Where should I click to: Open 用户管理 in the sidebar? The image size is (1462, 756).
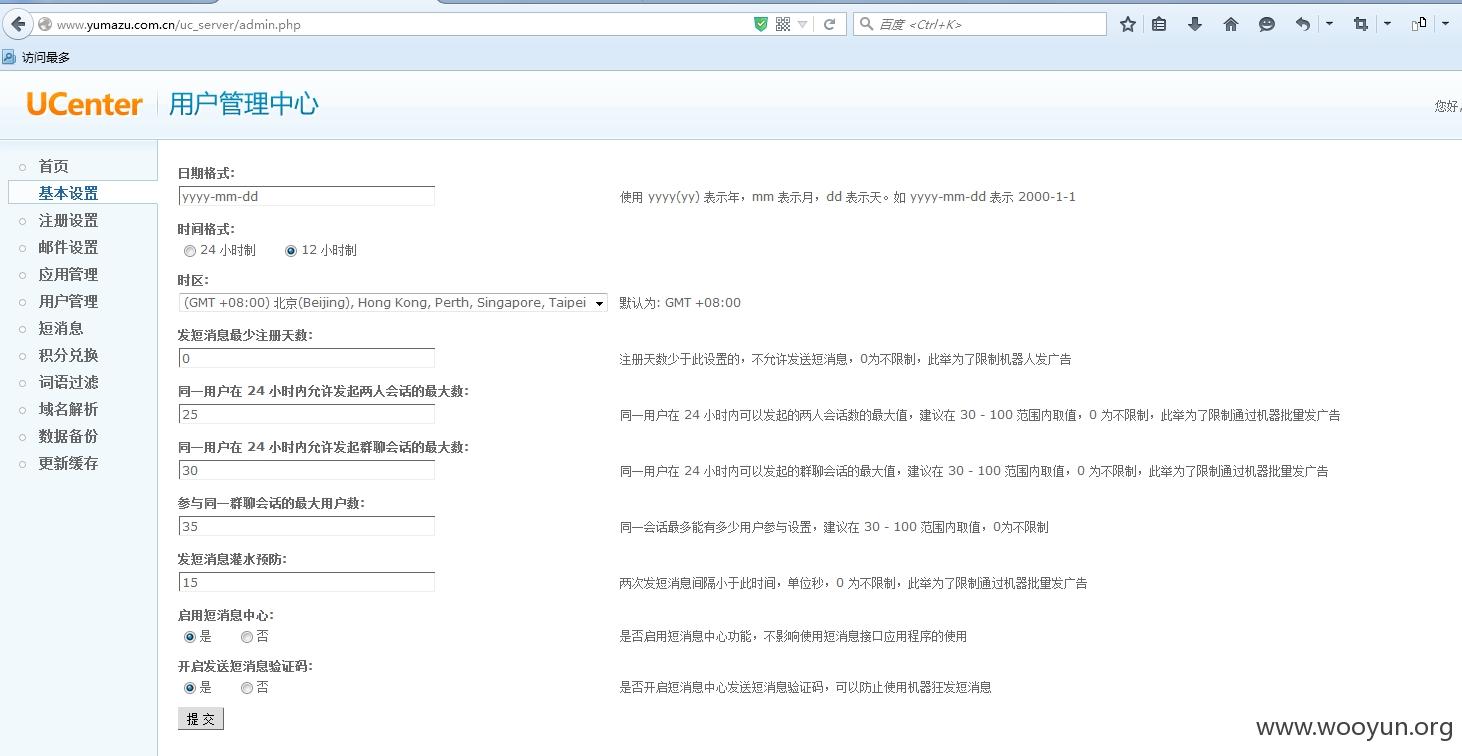(x=68, y=301)
